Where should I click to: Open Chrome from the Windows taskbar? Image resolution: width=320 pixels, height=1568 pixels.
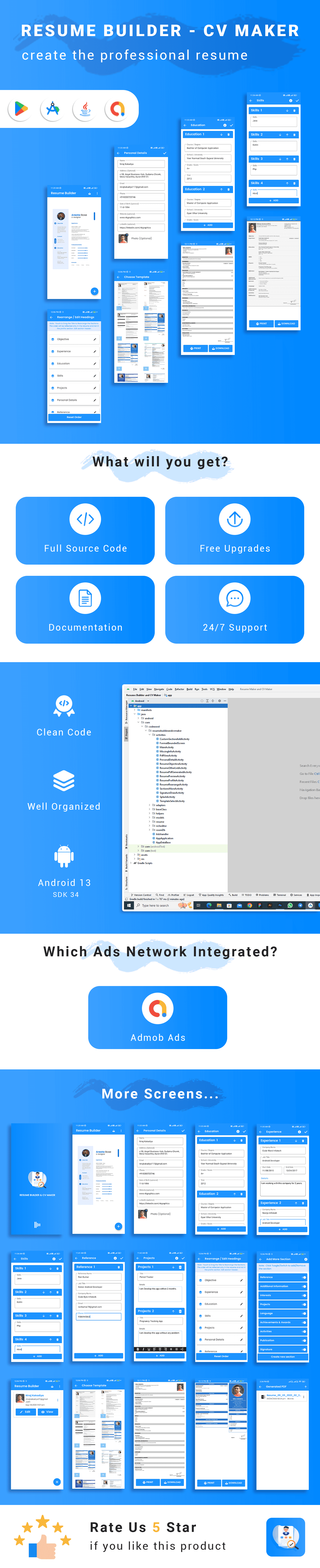250,905
